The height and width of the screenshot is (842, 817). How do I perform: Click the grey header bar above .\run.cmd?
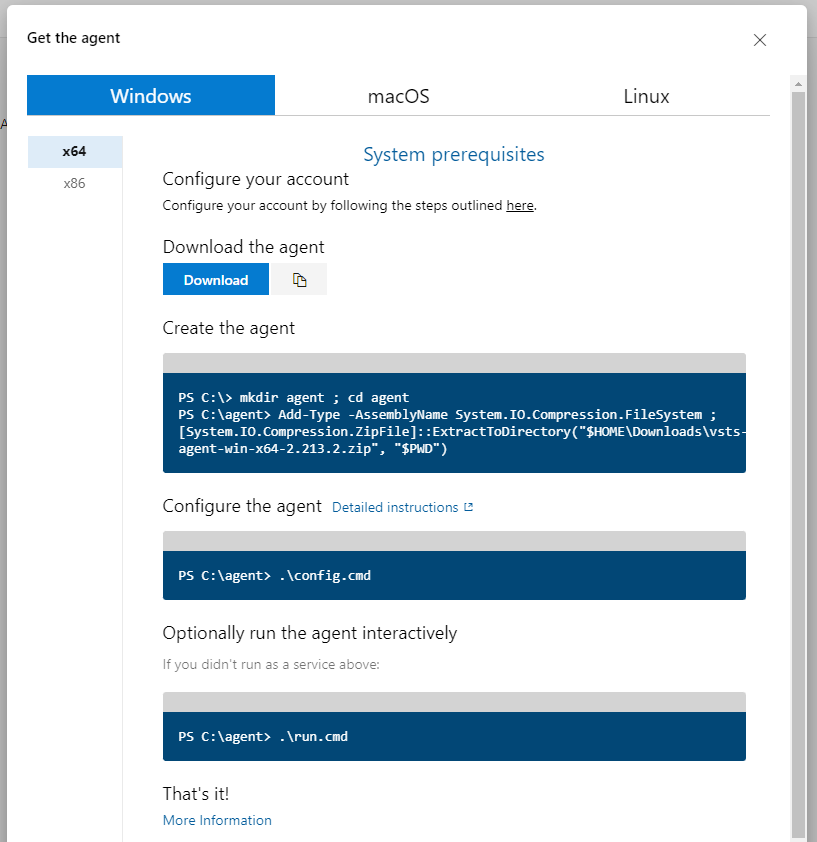pos(454,702)
